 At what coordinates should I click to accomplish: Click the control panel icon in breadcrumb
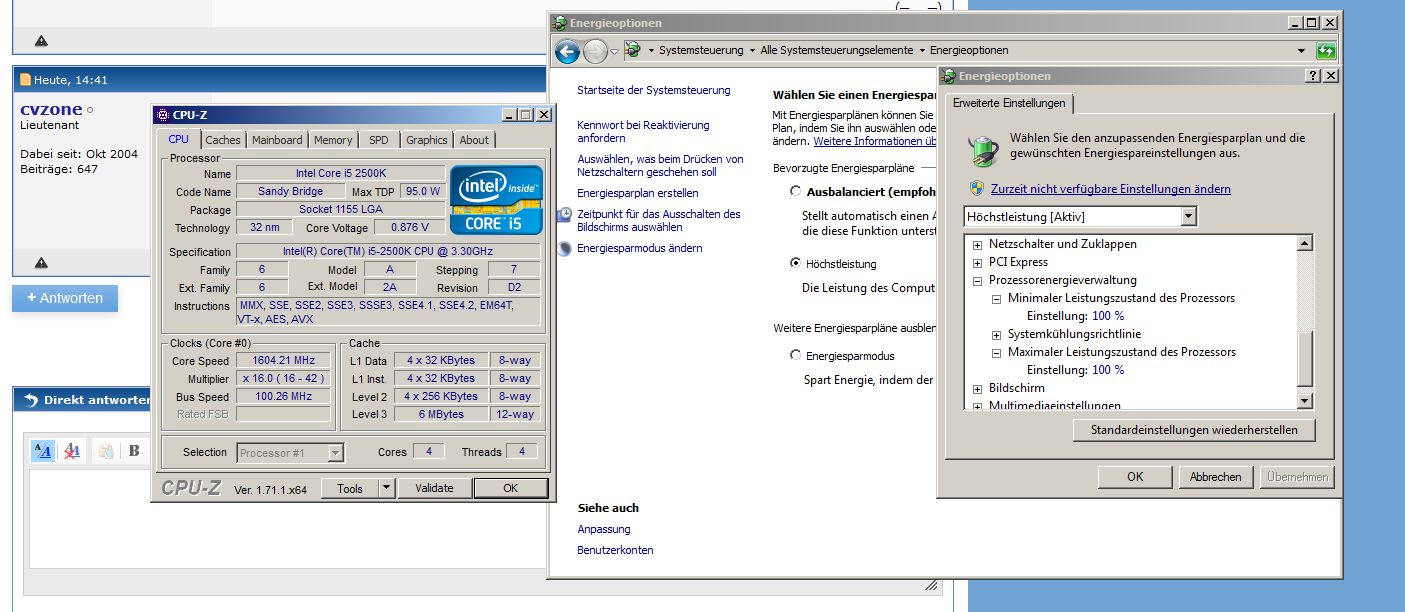[x=632, y=50]
